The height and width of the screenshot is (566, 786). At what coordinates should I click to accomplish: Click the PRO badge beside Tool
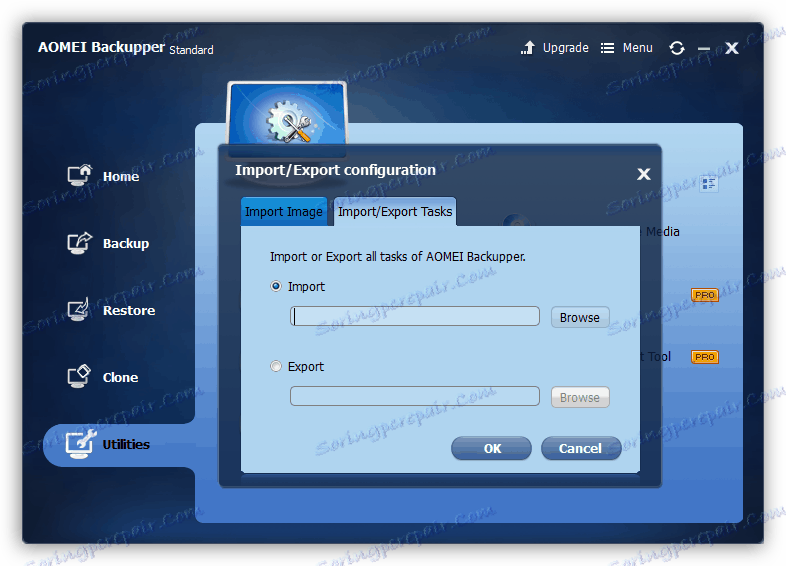tap(705, 357)
